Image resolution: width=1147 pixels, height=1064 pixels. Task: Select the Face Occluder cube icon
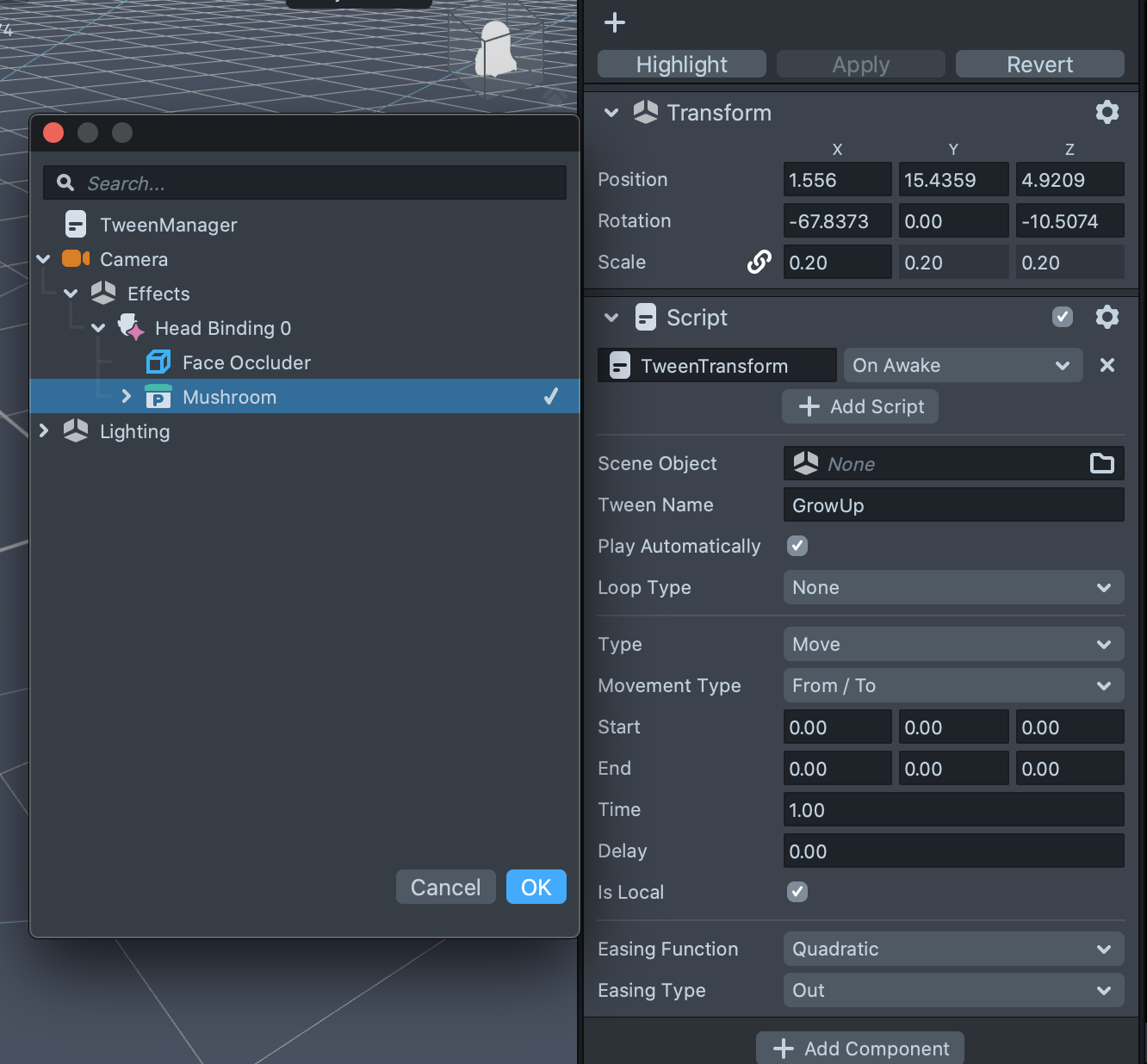(158, 362)
